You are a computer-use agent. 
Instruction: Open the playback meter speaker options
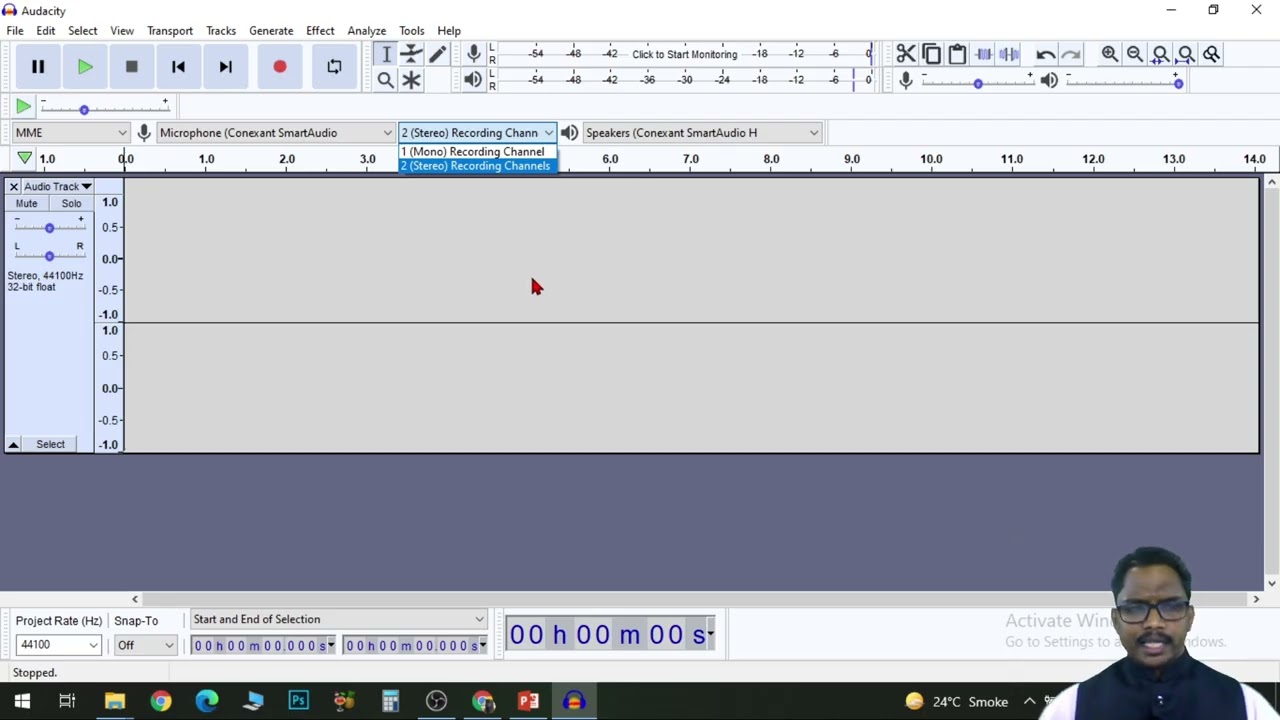pyautogui.click(x=474, y=80)
